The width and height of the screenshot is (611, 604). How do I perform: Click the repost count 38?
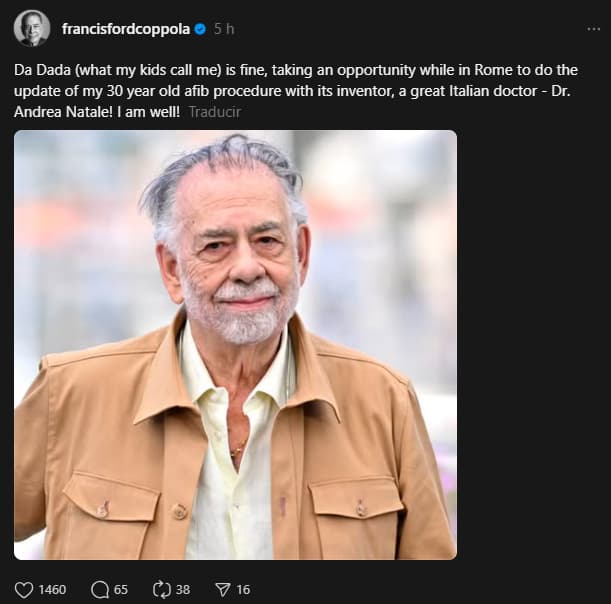[182, 589]
